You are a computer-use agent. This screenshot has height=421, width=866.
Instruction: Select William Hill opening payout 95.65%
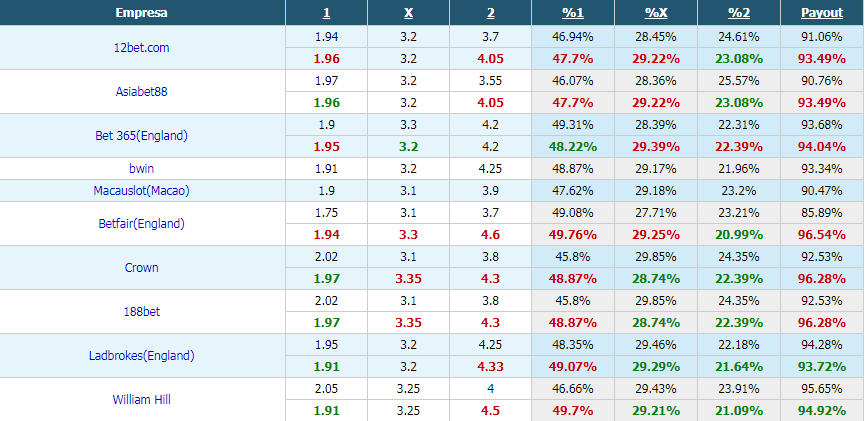pos(822,389)
